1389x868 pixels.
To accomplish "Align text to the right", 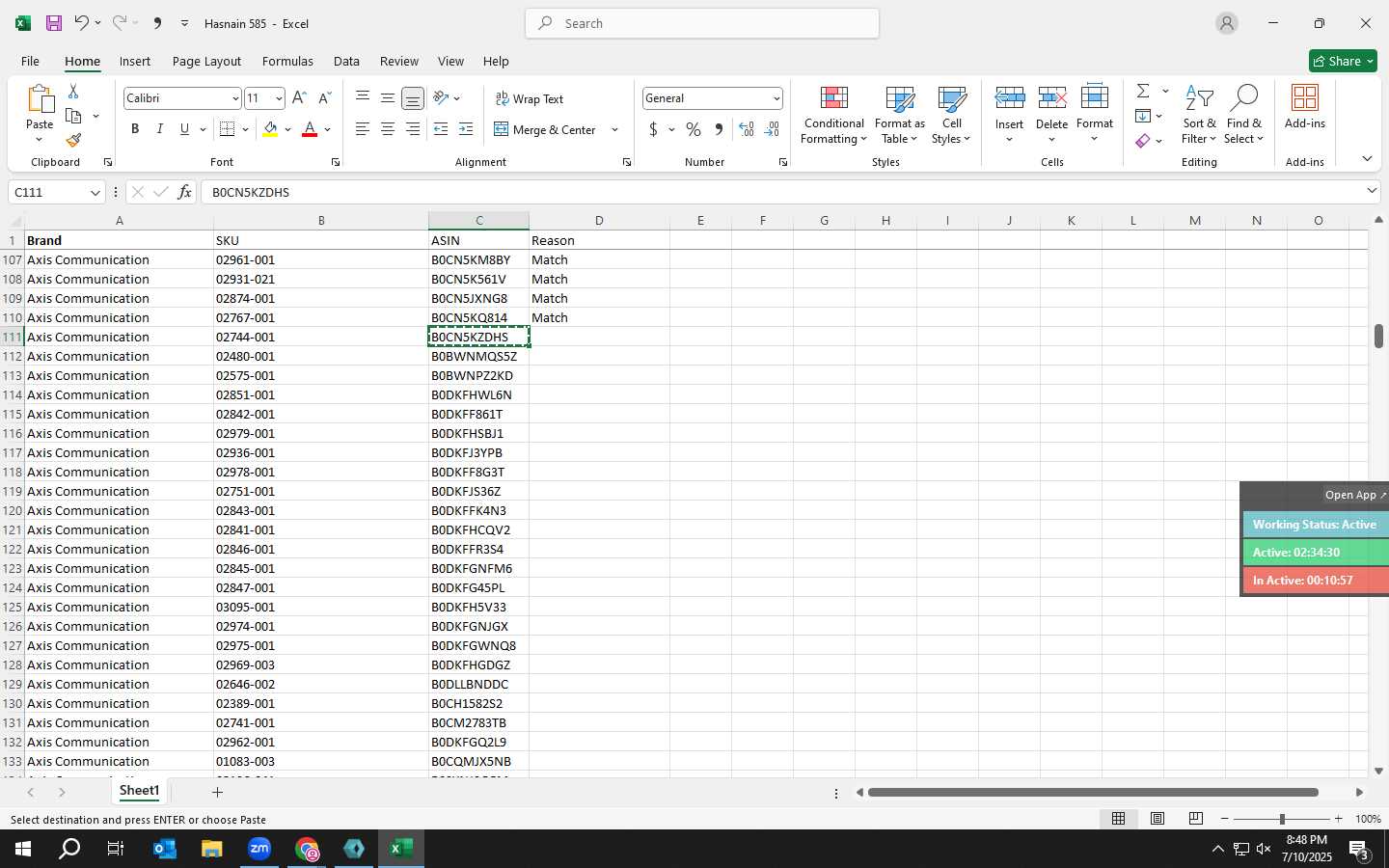I will click(x=412, y=129).
